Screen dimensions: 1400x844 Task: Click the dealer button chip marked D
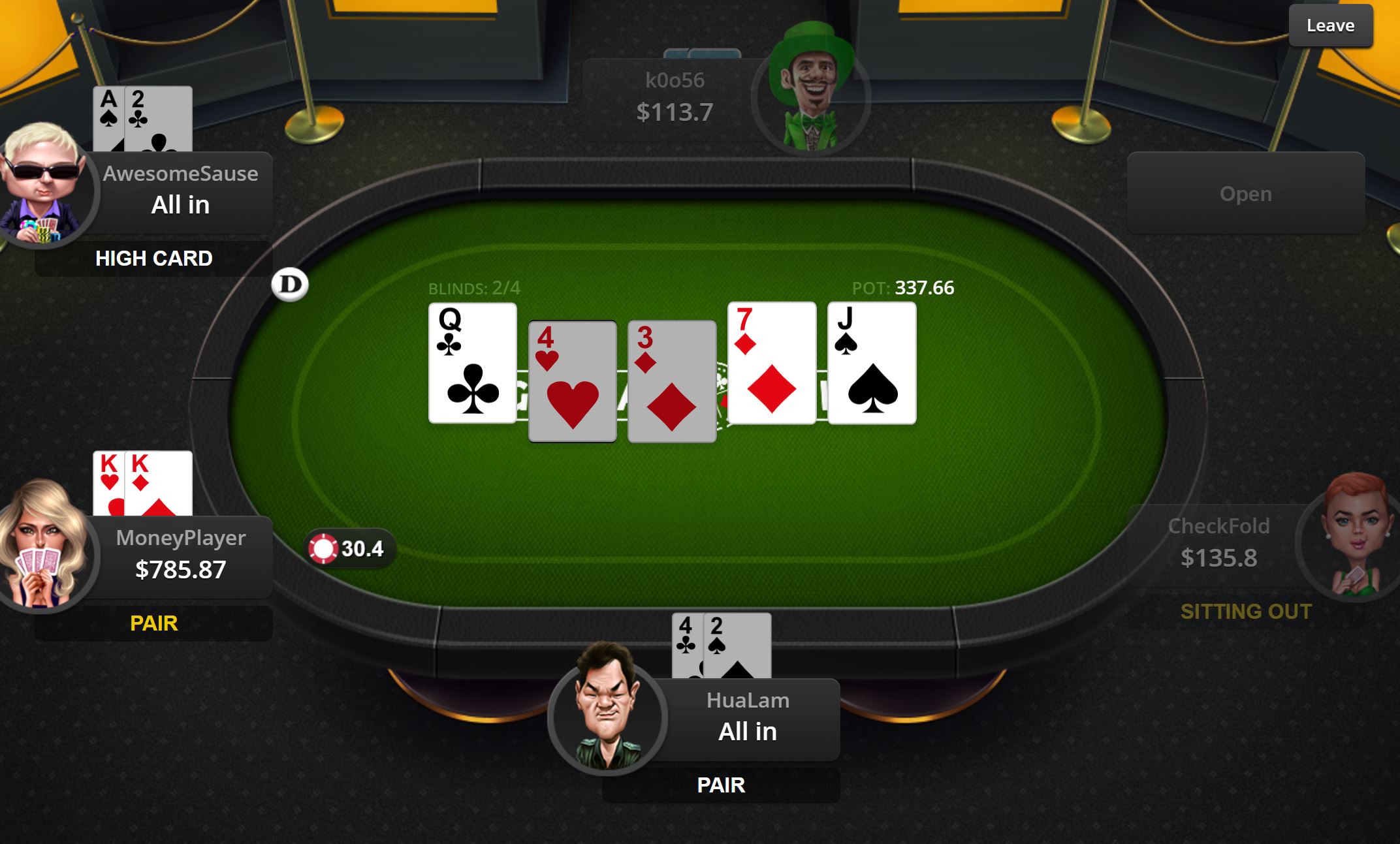point(290,285)
